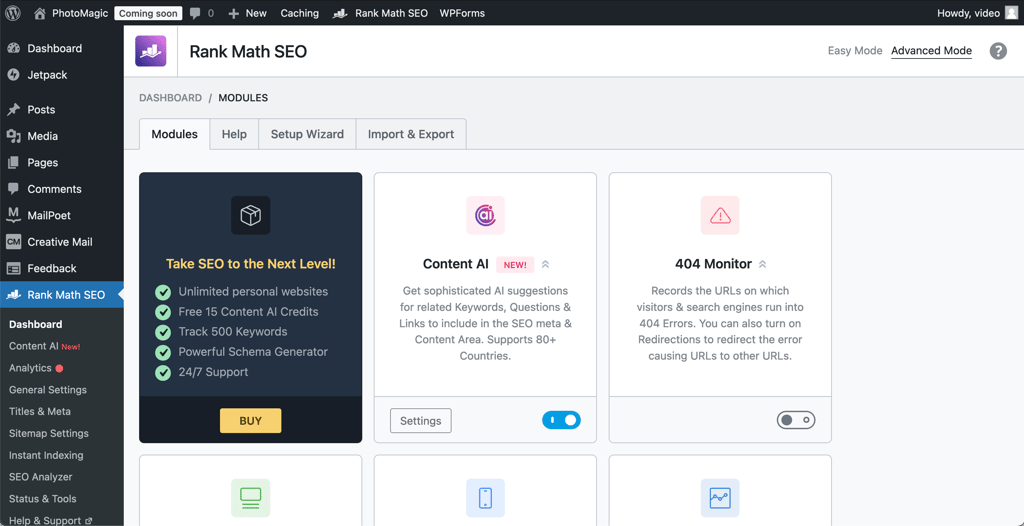Click the Media icon in sidebar
This screenshot has width=1024, height=526.
click(x=13, y=136)
